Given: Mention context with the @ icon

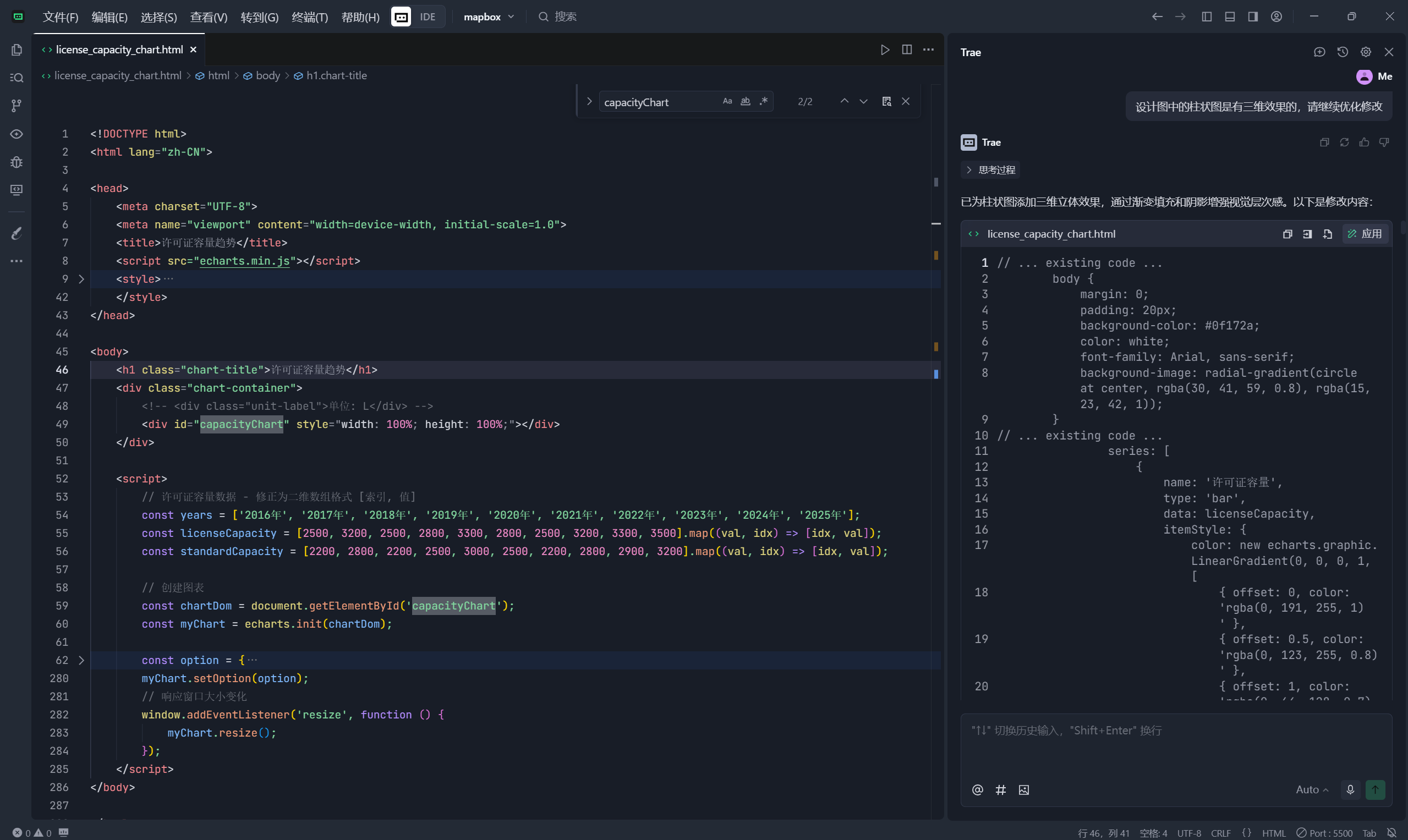Looking at the screenshot, I should [x=977, y=789].
